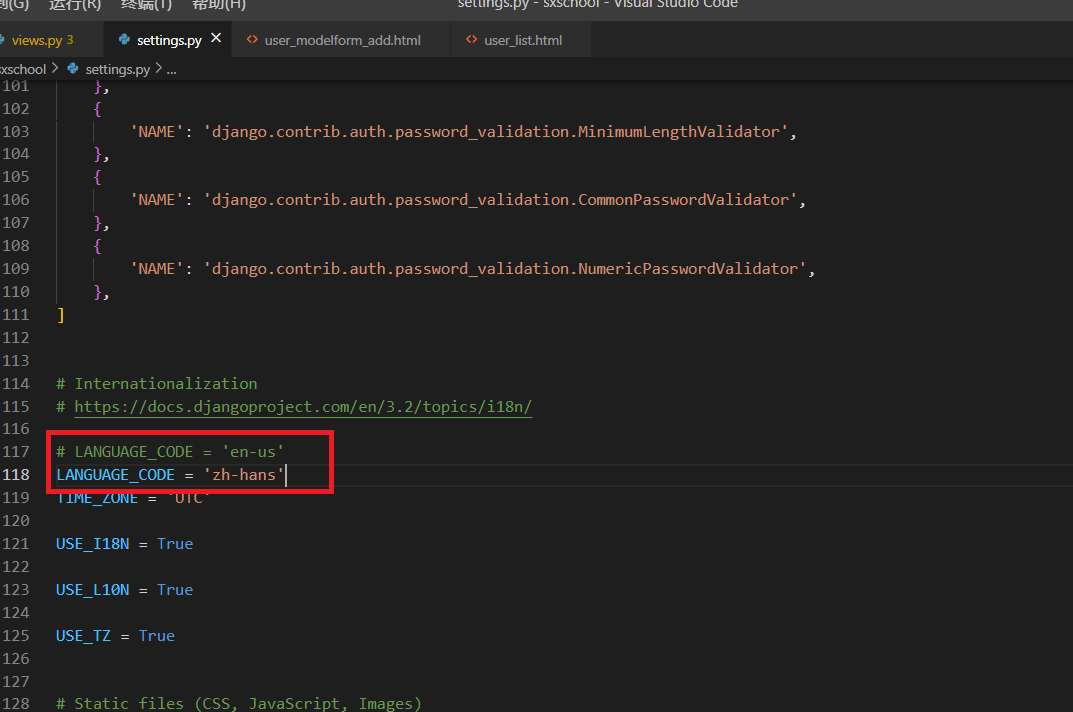
Task: Click the HTML icon on user_list.html tab
Action: click(471, 40)
